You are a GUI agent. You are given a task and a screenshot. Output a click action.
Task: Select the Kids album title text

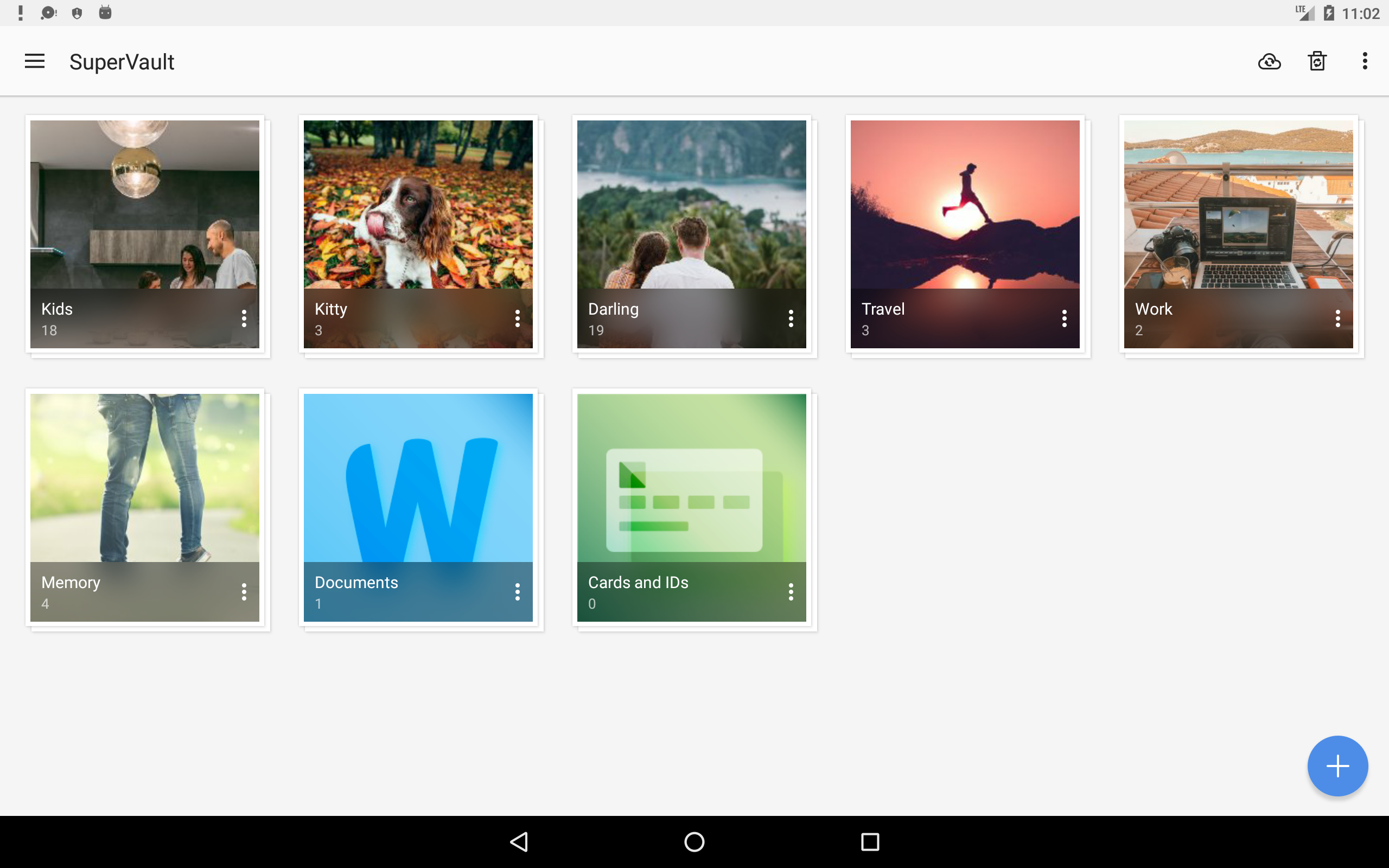(x=57, y=309)
